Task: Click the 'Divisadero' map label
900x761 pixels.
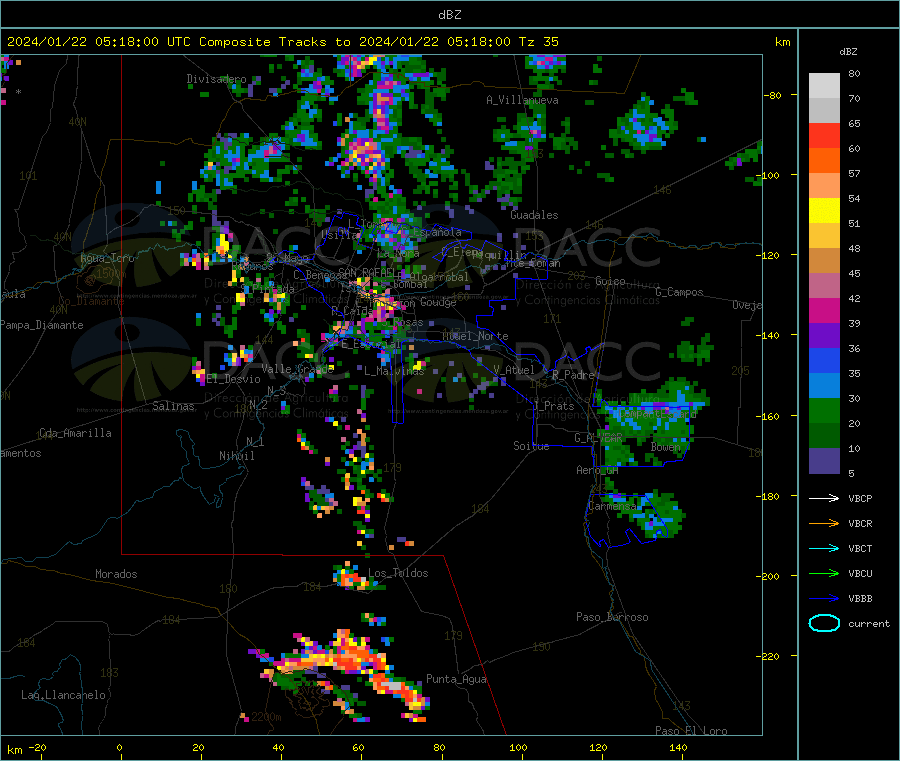Action: pos(216,79)
